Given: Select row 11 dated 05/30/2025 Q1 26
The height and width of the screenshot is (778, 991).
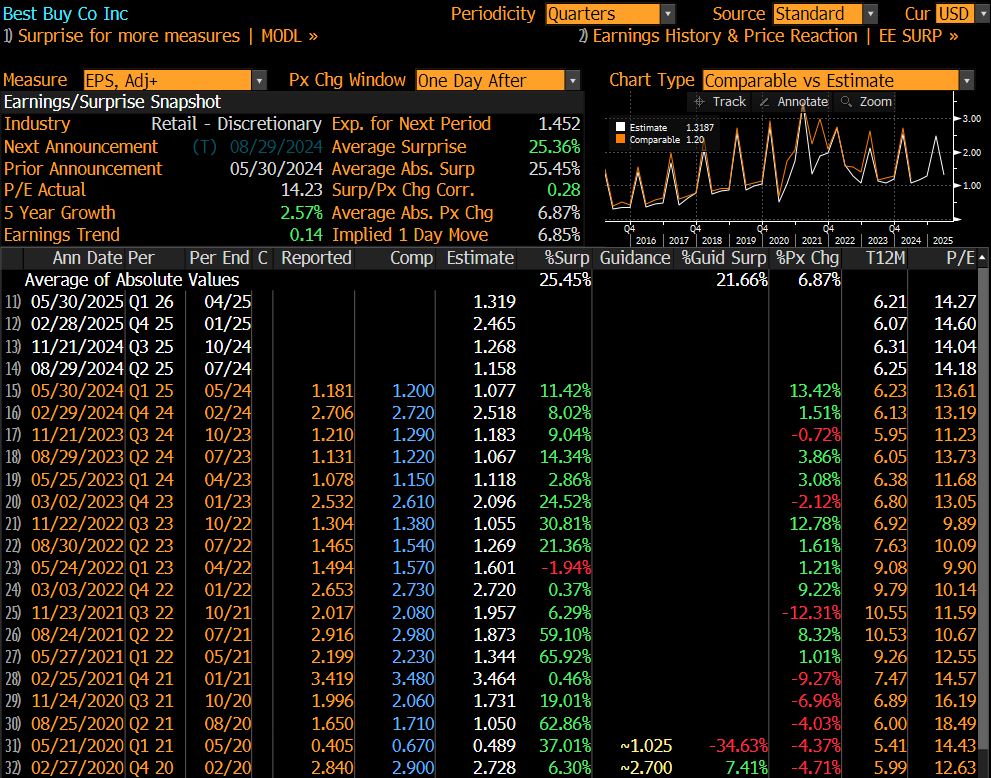Looking at the screenshot, I should [x=490, y=302].
